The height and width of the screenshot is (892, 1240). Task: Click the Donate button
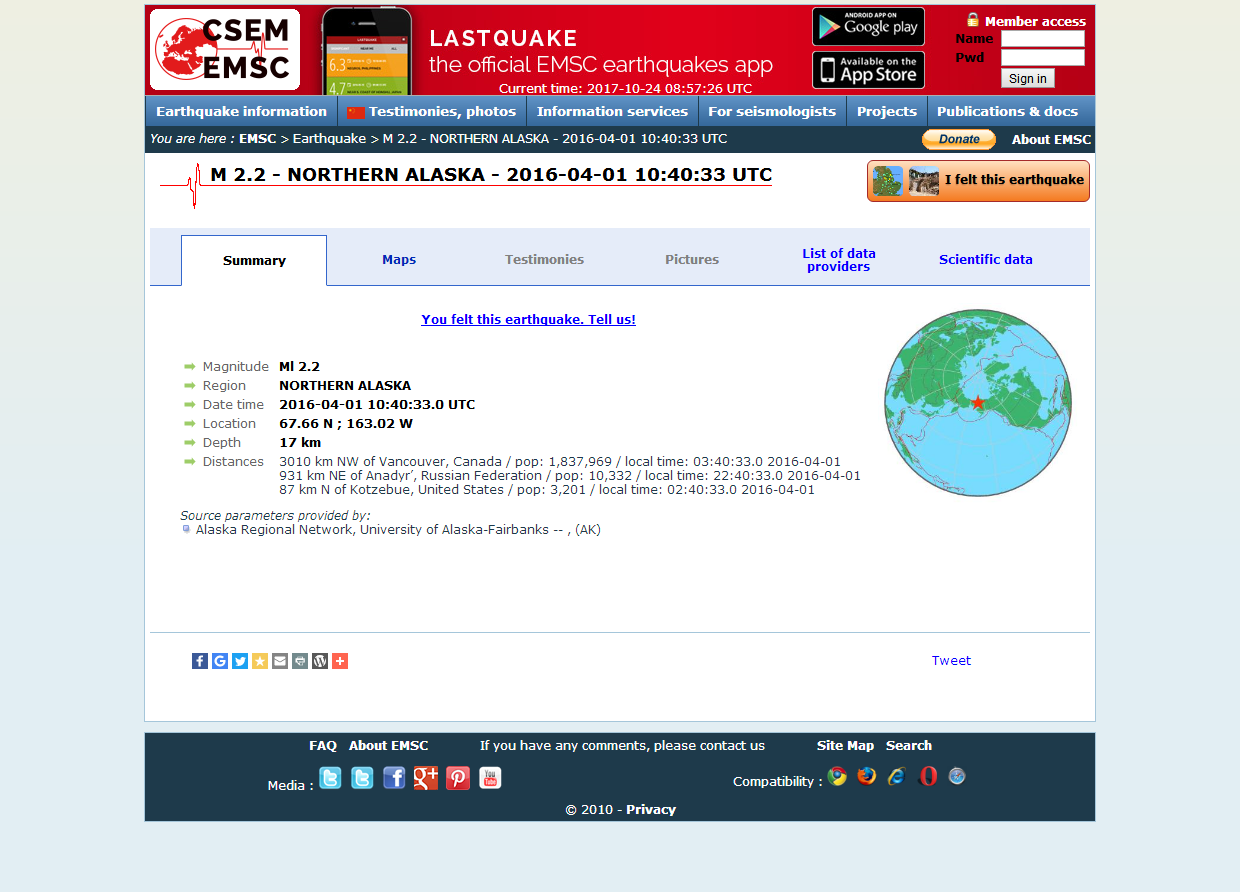958,139
